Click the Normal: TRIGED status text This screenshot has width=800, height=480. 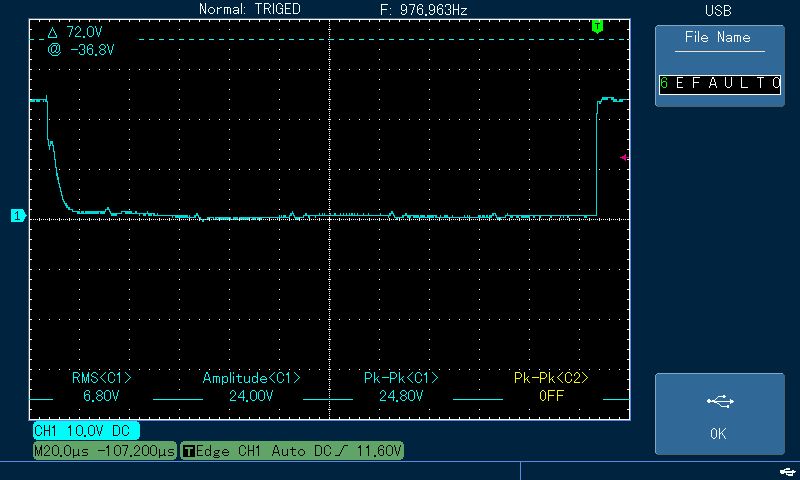click(249, 9)
